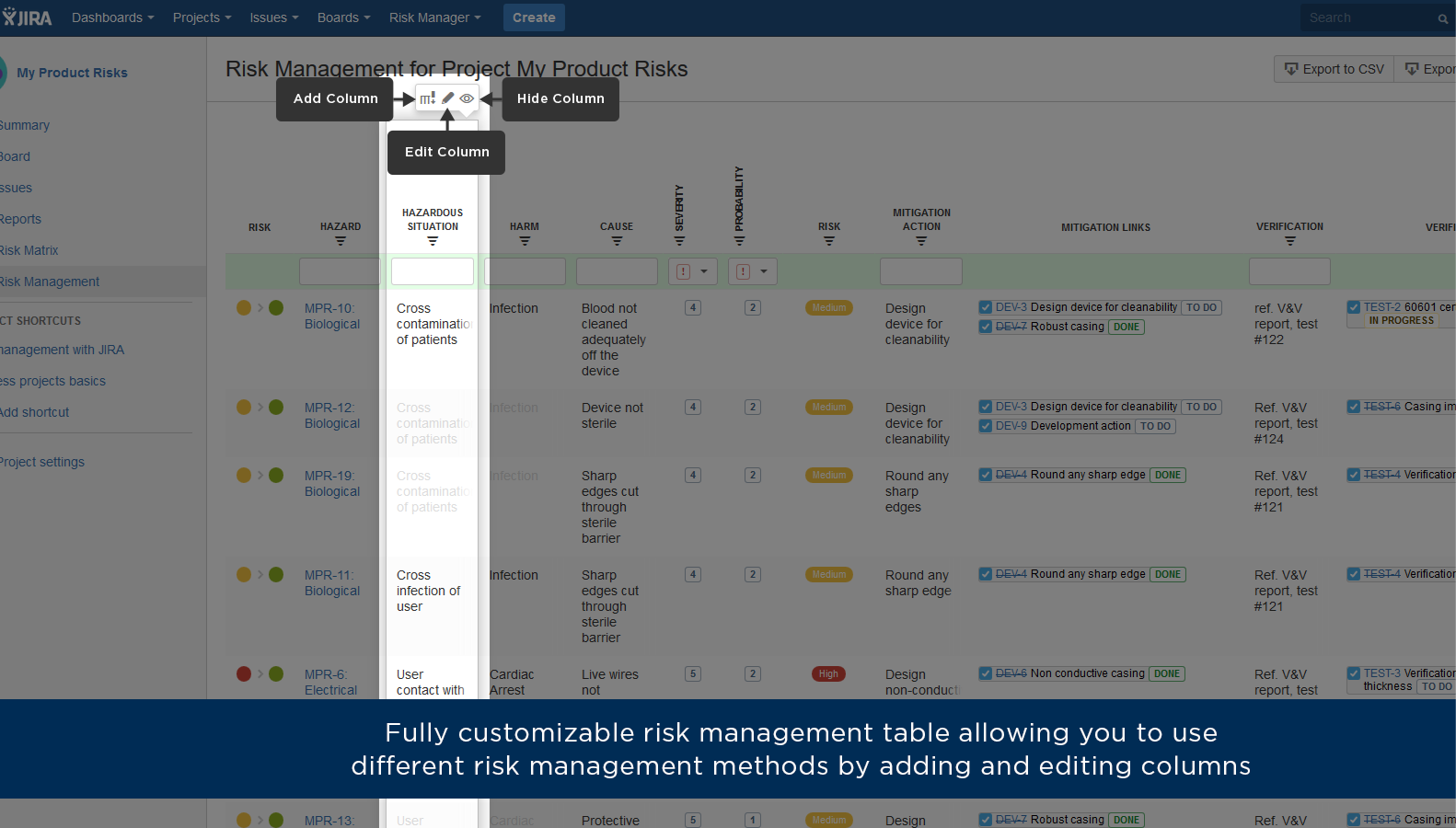The width and height of the screenshot is (1456, 828).
Task: Expand the MPR-12 risk row chevron
Action: click(260, 408)
